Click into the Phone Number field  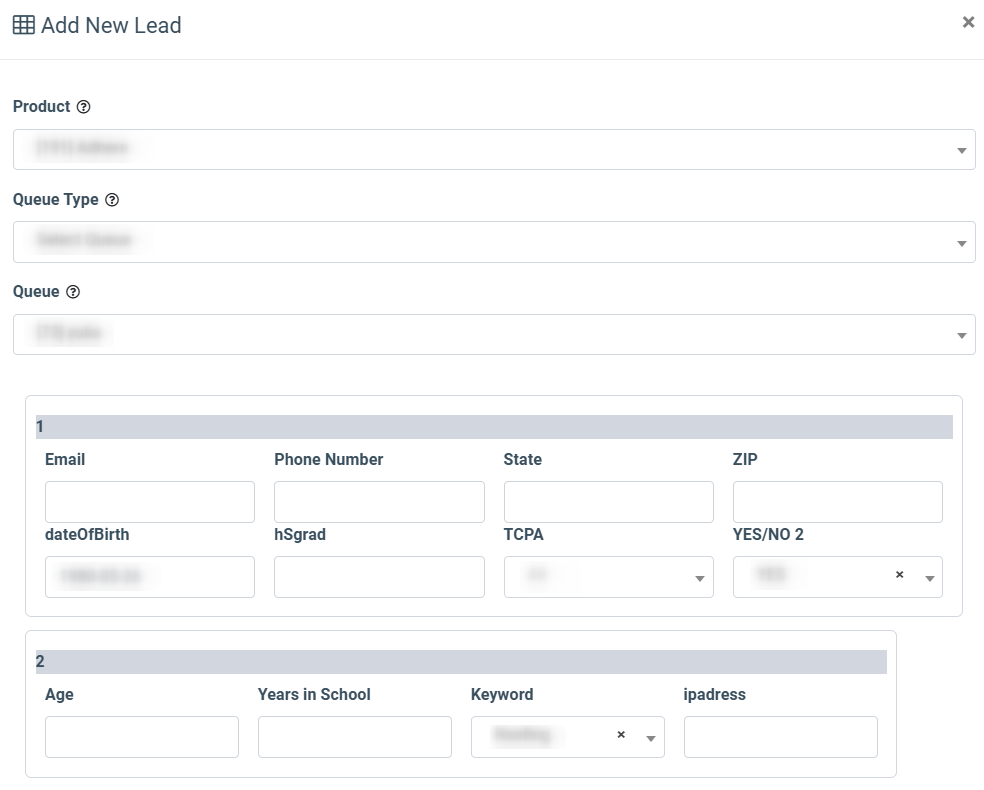pos(379,502)
